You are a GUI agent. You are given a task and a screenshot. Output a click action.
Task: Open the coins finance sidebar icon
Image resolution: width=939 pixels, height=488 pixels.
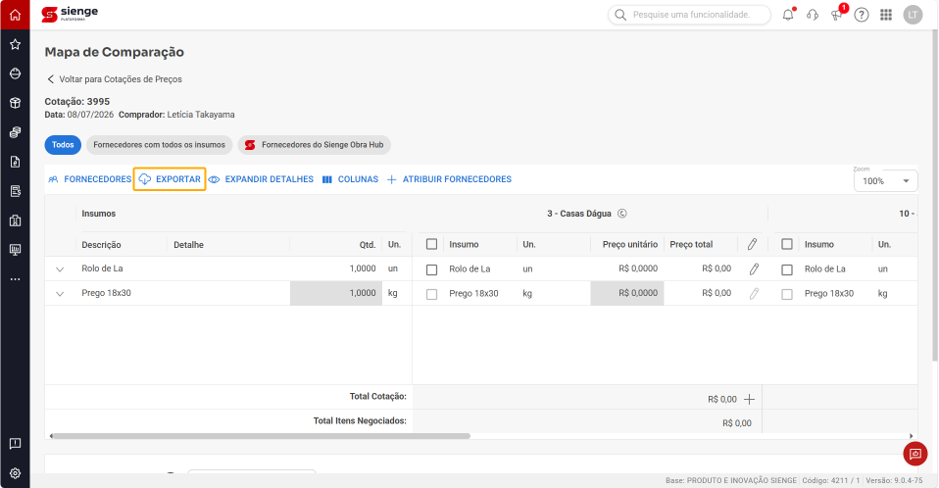[x=15, y=132]
